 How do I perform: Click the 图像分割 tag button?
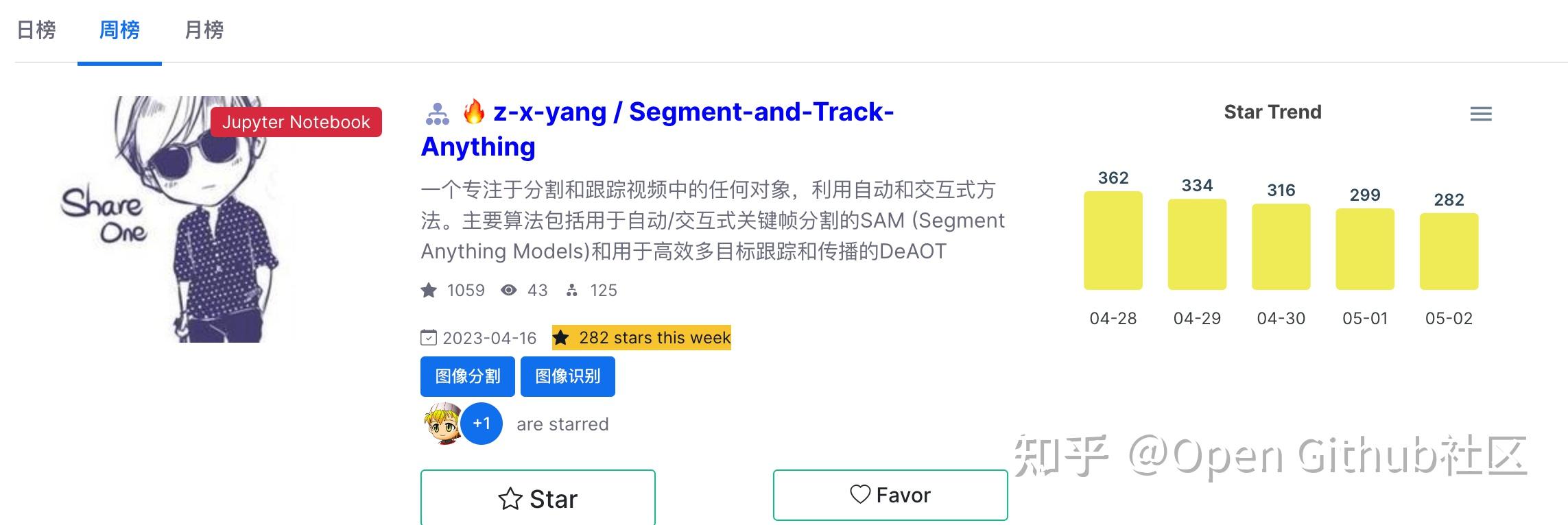tap(467, 376)
